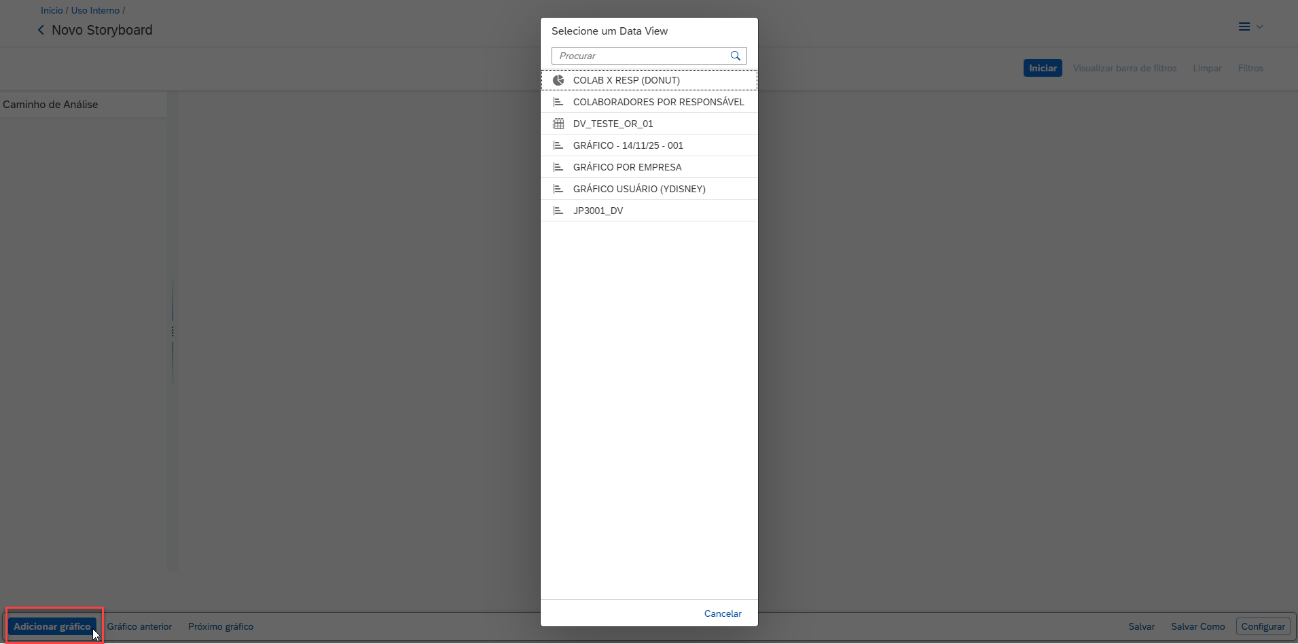Focus the Procurar search field
This screenshot has width=1298, height=644.
pyautogui.click(x=640, y=56)
